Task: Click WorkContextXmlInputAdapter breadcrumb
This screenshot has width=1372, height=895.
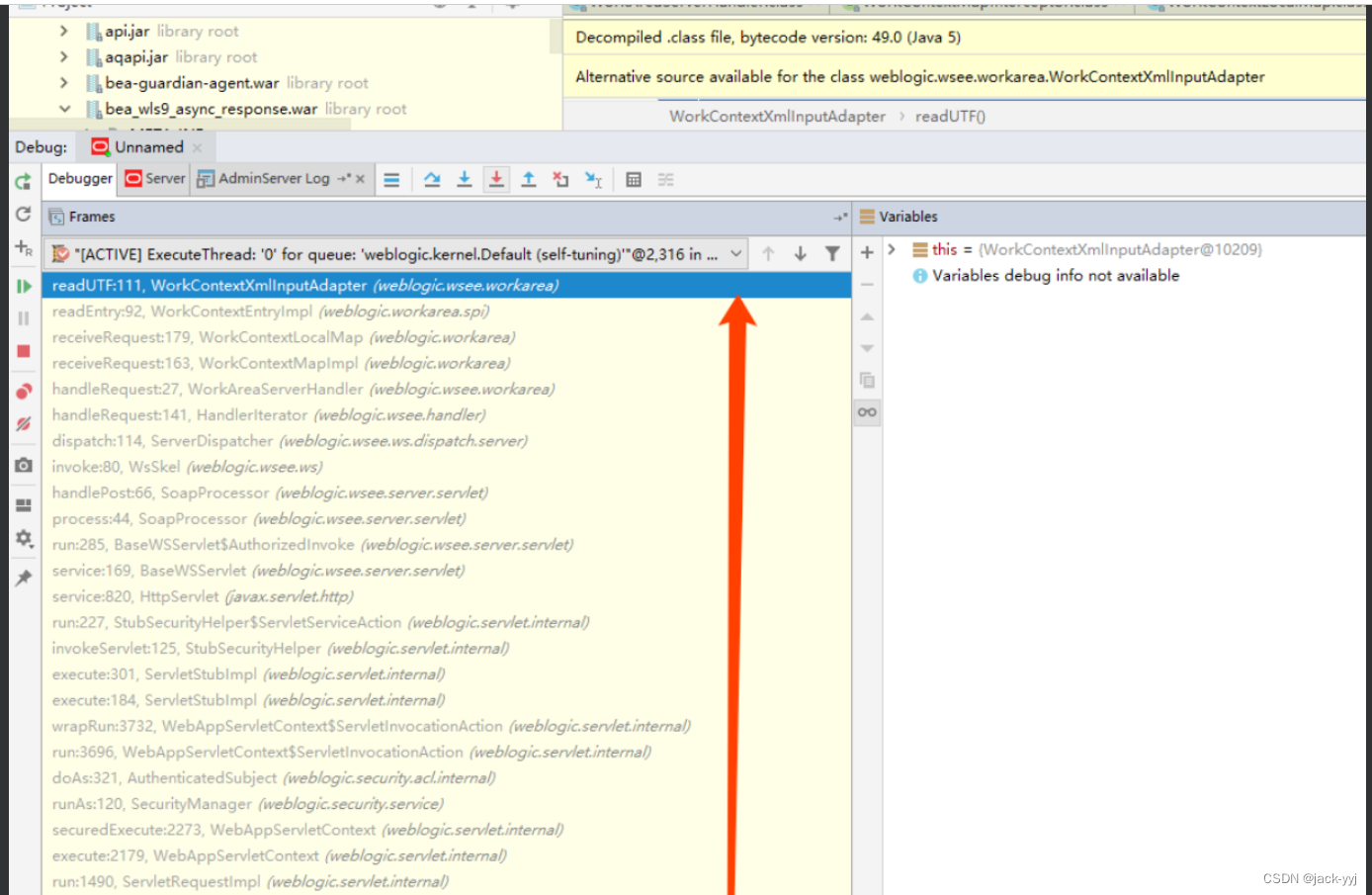Action: tap(777, 117)
